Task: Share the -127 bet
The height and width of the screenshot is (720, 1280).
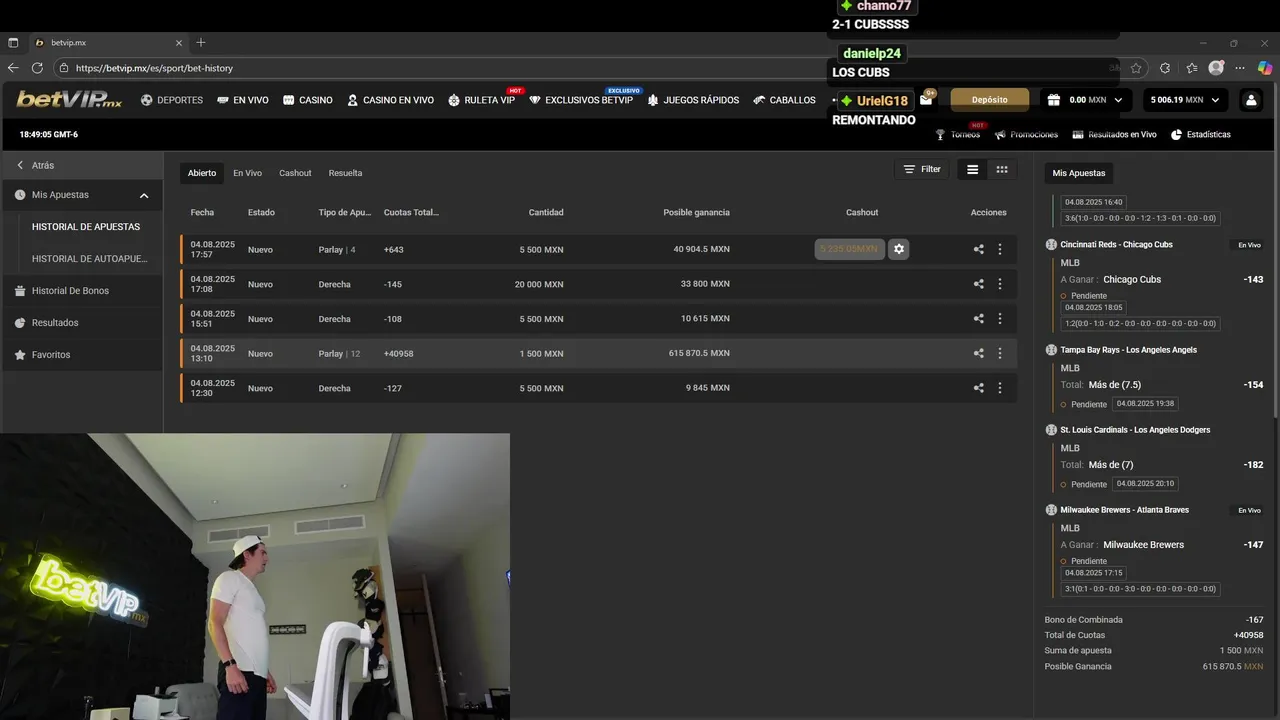Action: 978,388
